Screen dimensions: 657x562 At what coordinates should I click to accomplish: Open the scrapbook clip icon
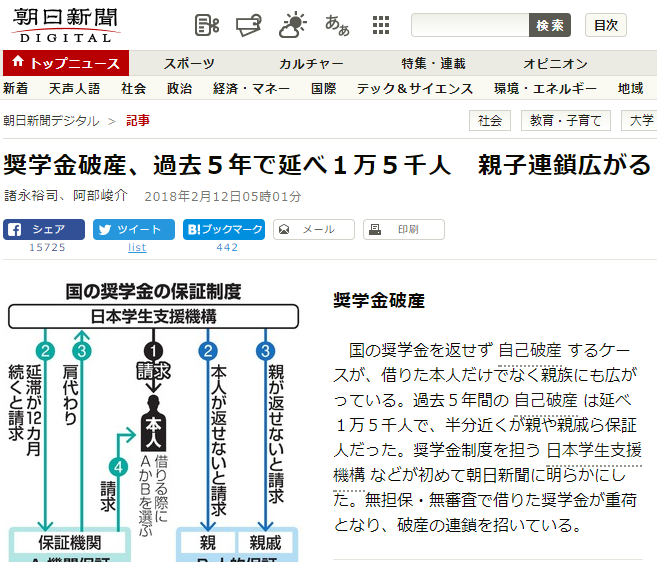pos(249,25)
